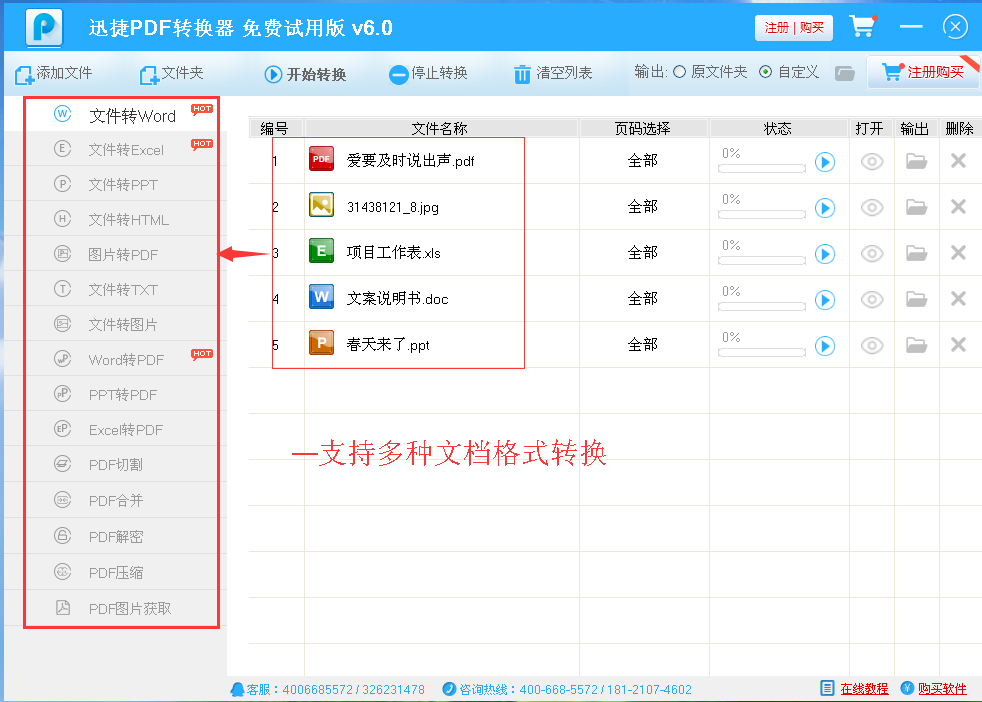Click the PDF图片获取 sidebar icon

pos(63,607)
